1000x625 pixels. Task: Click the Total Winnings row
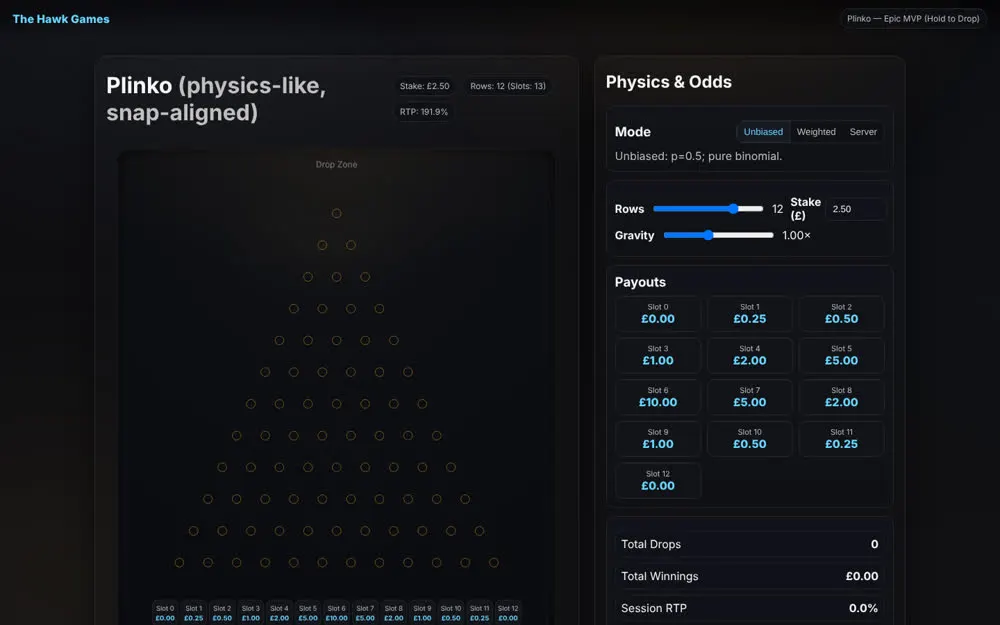[749, 576]
